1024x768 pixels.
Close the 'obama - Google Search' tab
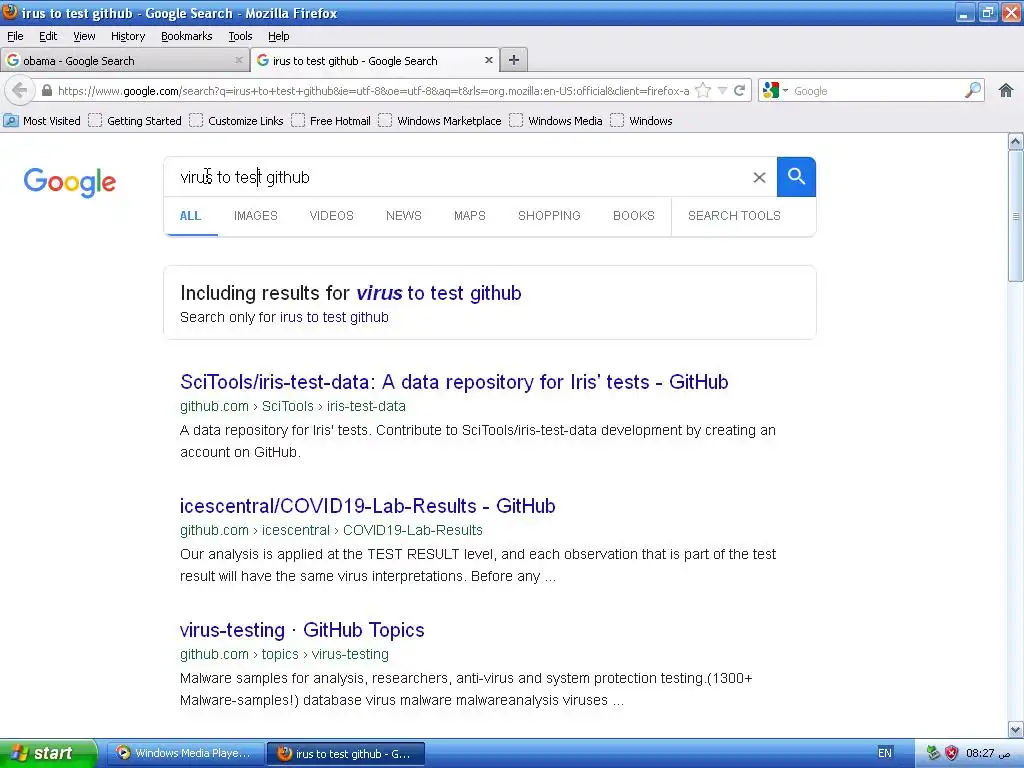[x=239, y=60]
